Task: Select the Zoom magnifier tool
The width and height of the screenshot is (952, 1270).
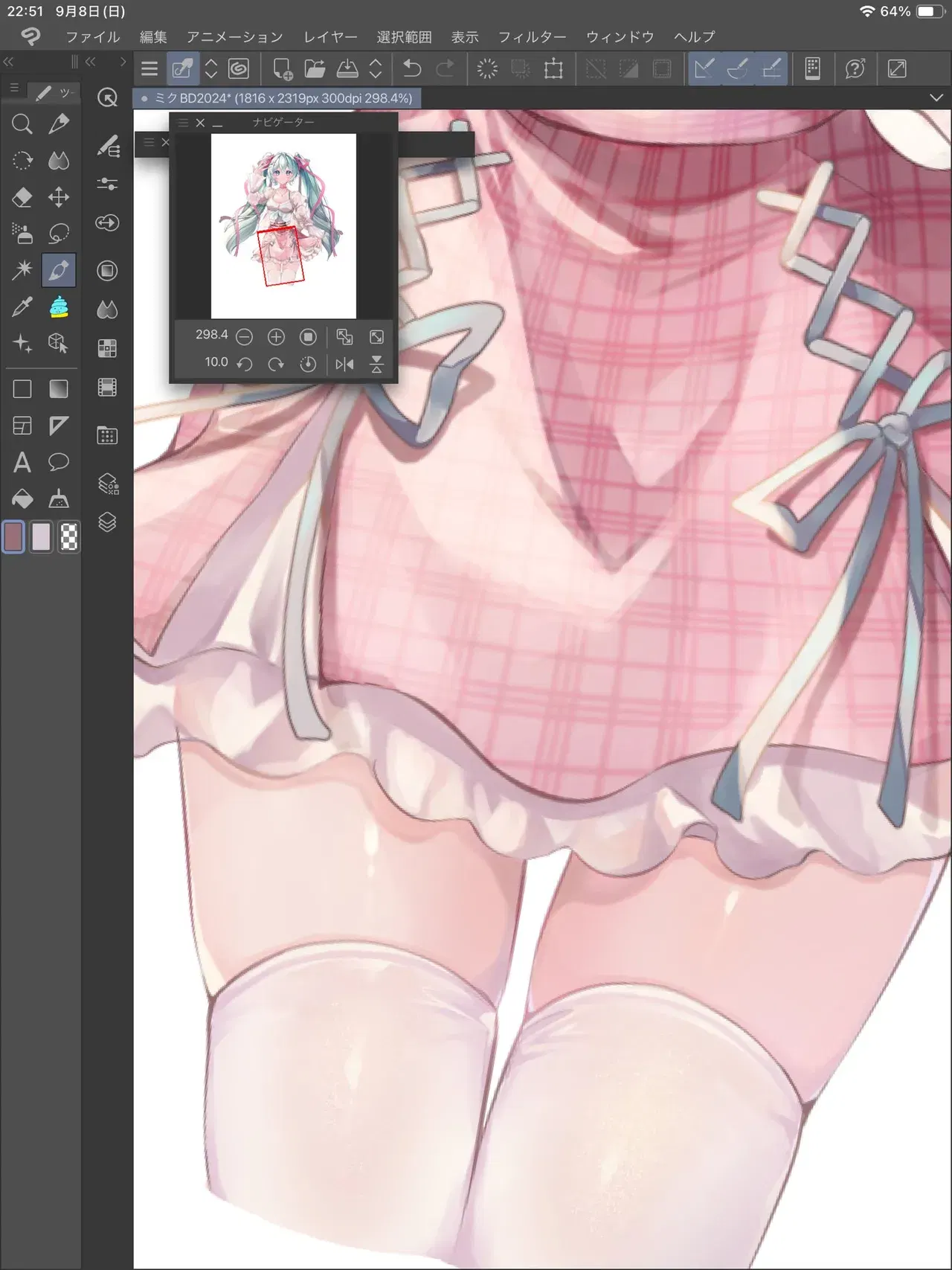Action: coord(22,124)
